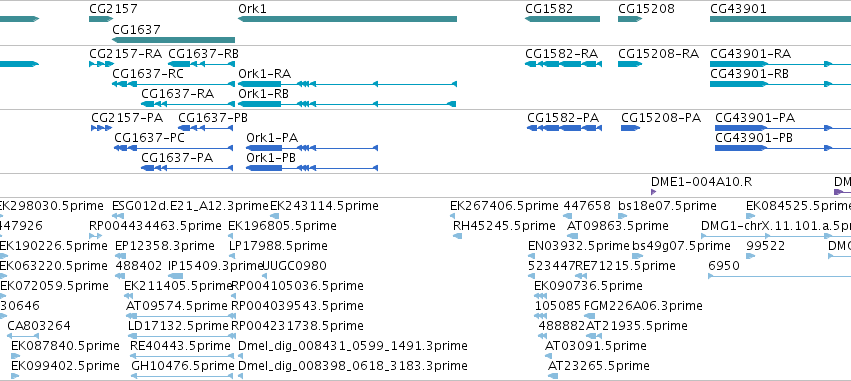Viewport: 851px width, 381px height.
Task: Click the CG43901-RA transcript label
Action: point(751,54)
